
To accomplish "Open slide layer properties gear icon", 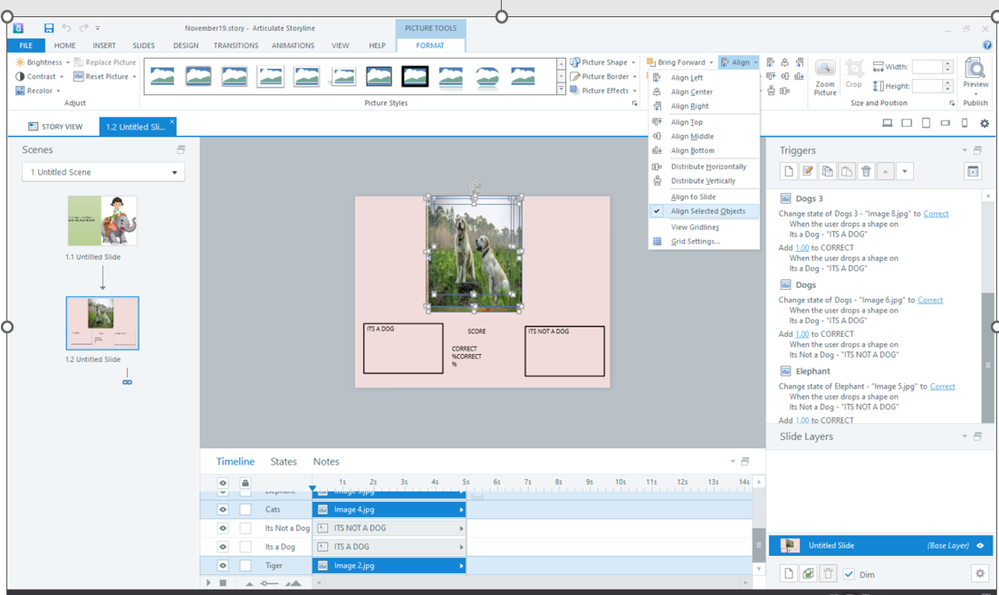I will tap(979, 573).
